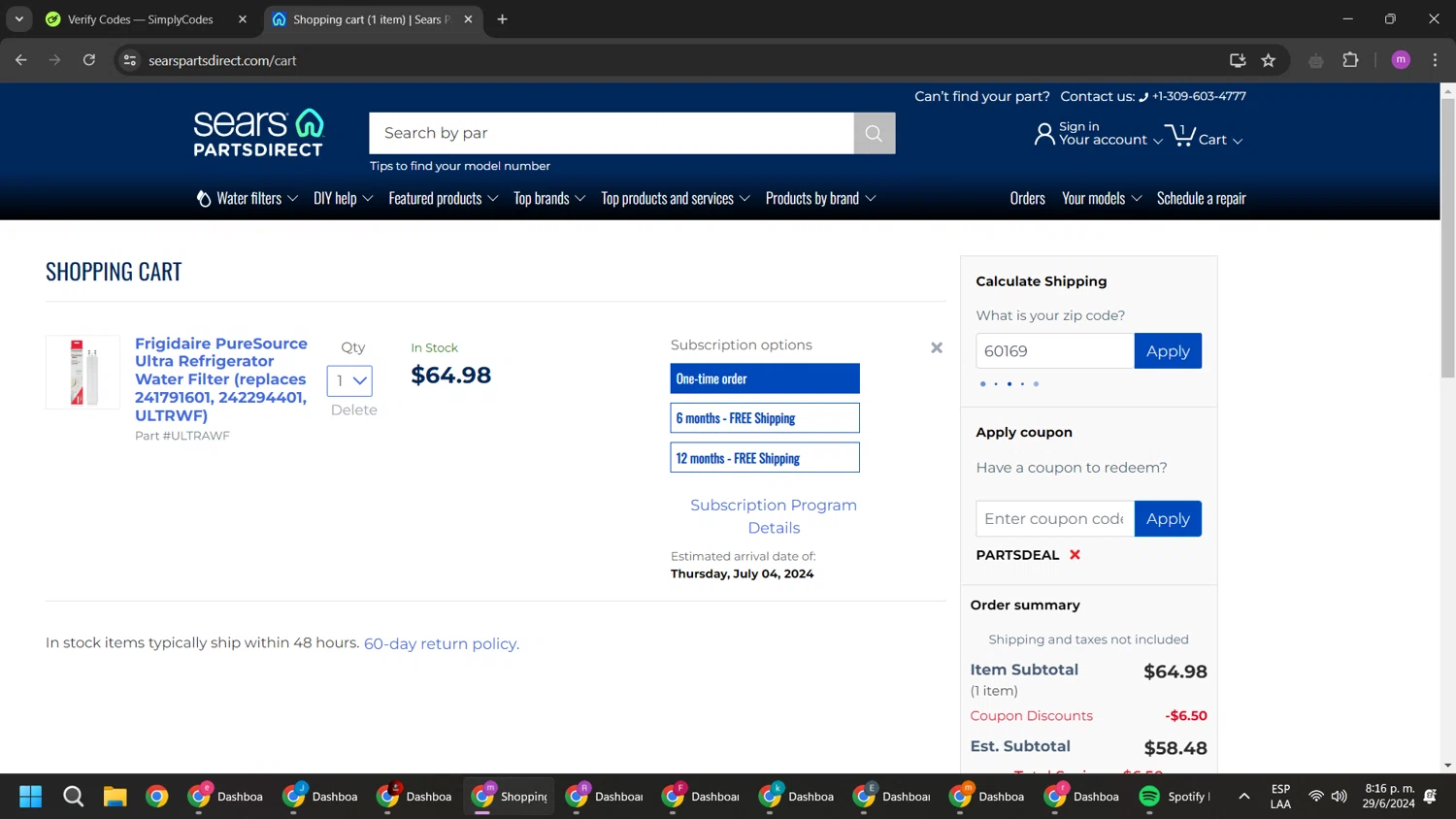The width and height of the screenshot is (1456, 819).
Task: View site information icon in address bar
Action: [x=130, y=60]
